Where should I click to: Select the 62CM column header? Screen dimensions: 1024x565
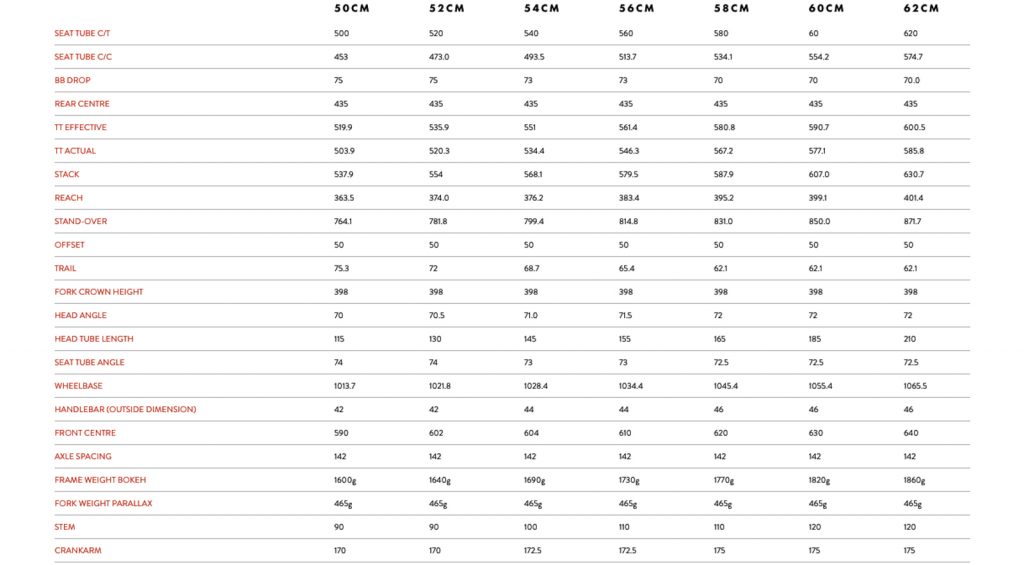click(921, 9)
